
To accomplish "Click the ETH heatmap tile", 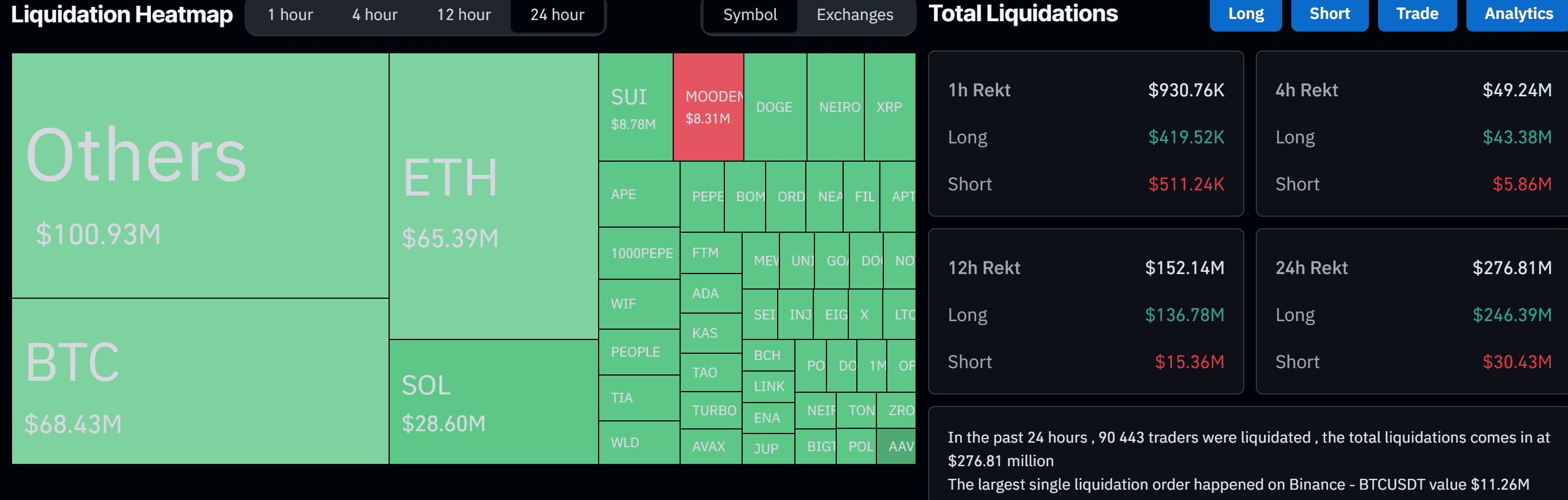I will (493, 194).
